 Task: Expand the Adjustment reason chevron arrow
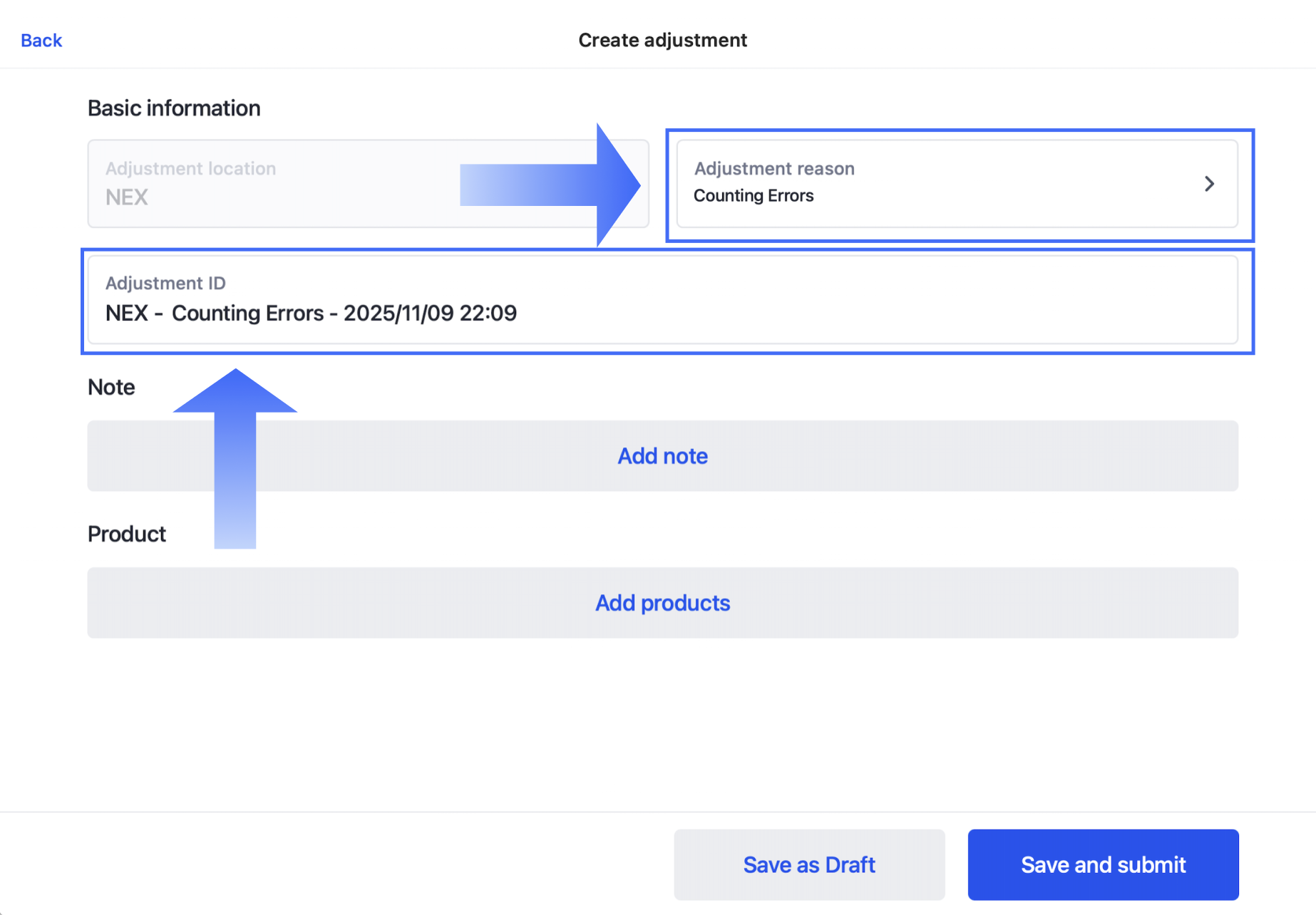pos(1209,184)
